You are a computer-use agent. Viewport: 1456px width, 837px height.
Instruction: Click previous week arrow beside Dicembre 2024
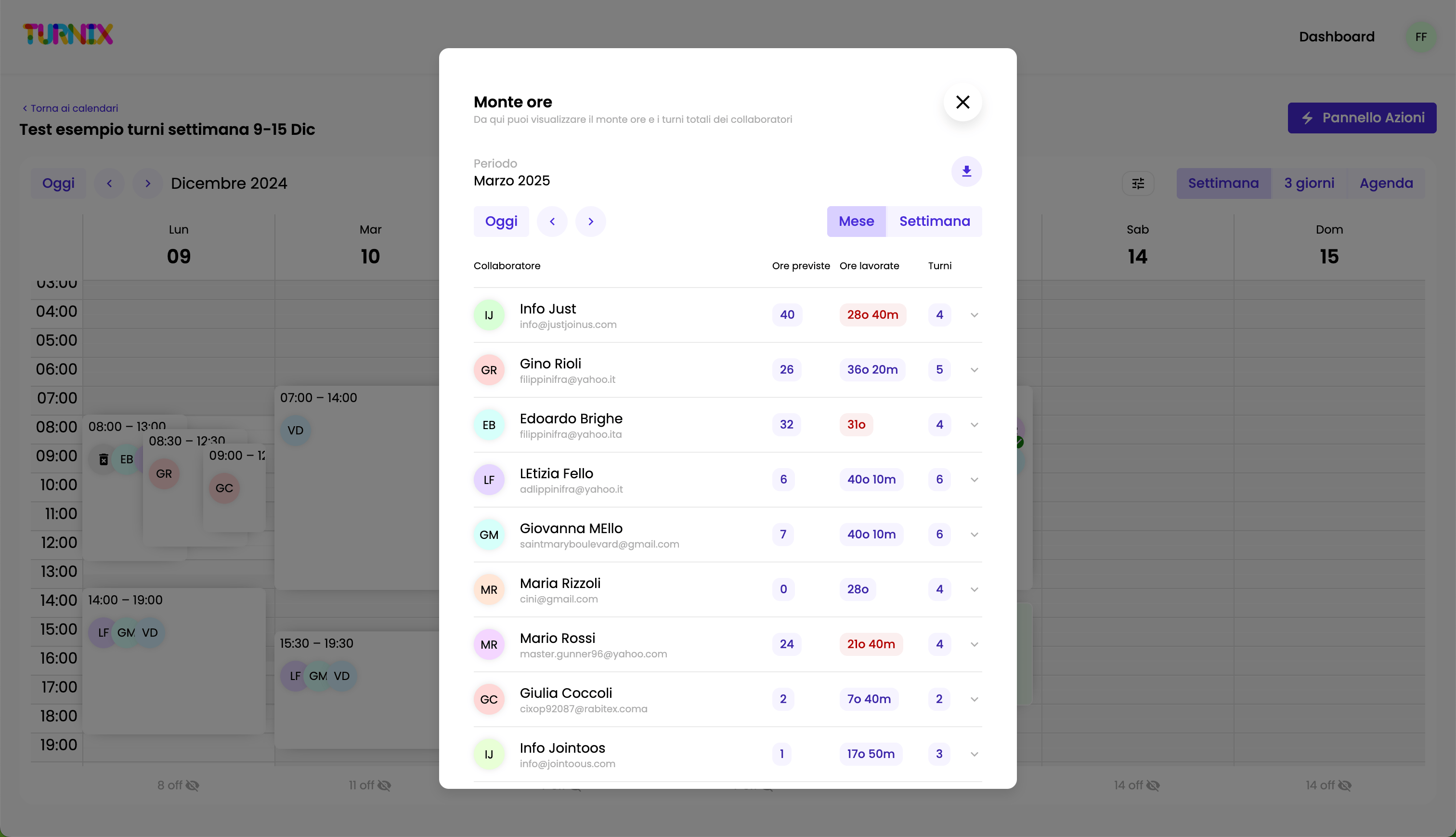tap(109, 183)
